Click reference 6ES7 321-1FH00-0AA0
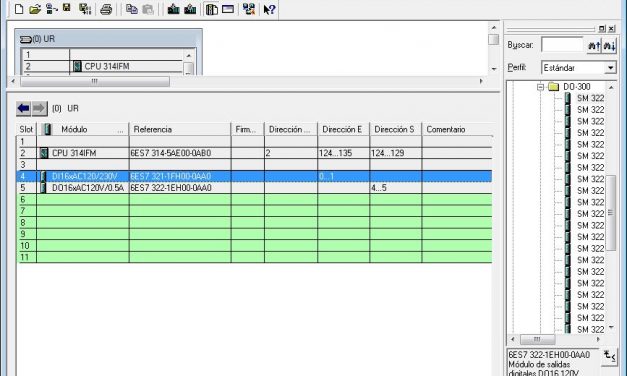Screen dimensions: 627x376 [171, 176]
